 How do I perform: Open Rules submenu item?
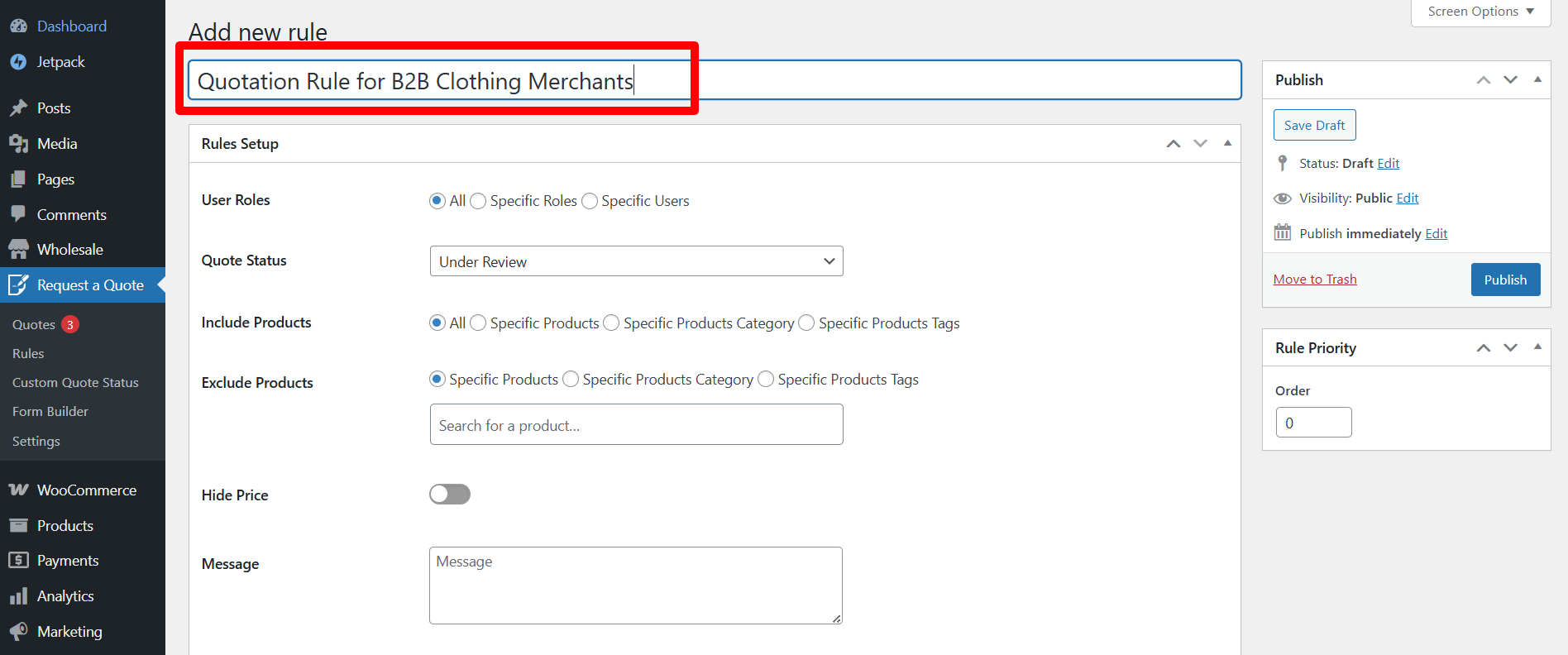point(28,354)
